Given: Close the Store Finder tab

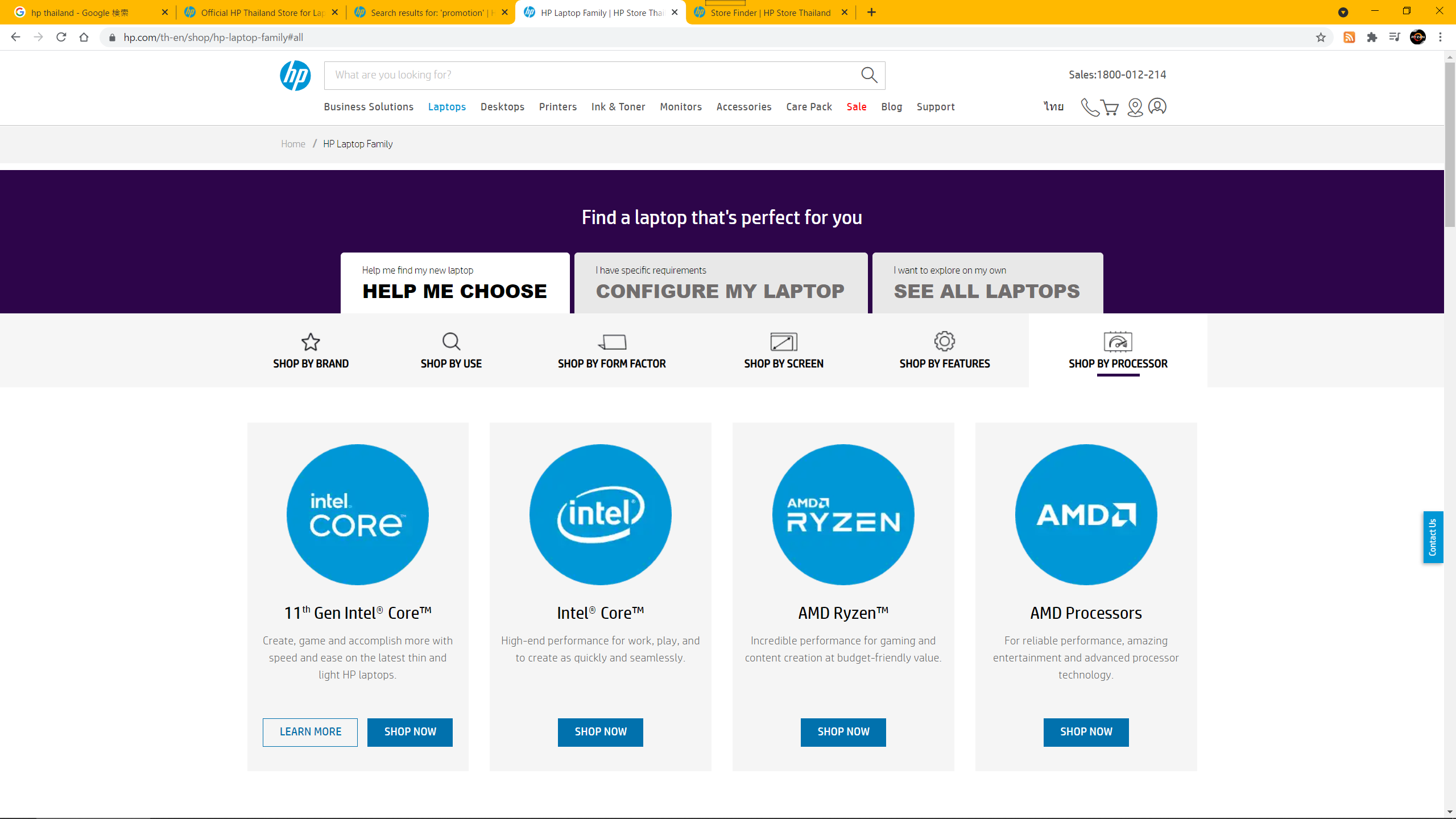Looking at the screenshot, I should coord(845,12).
